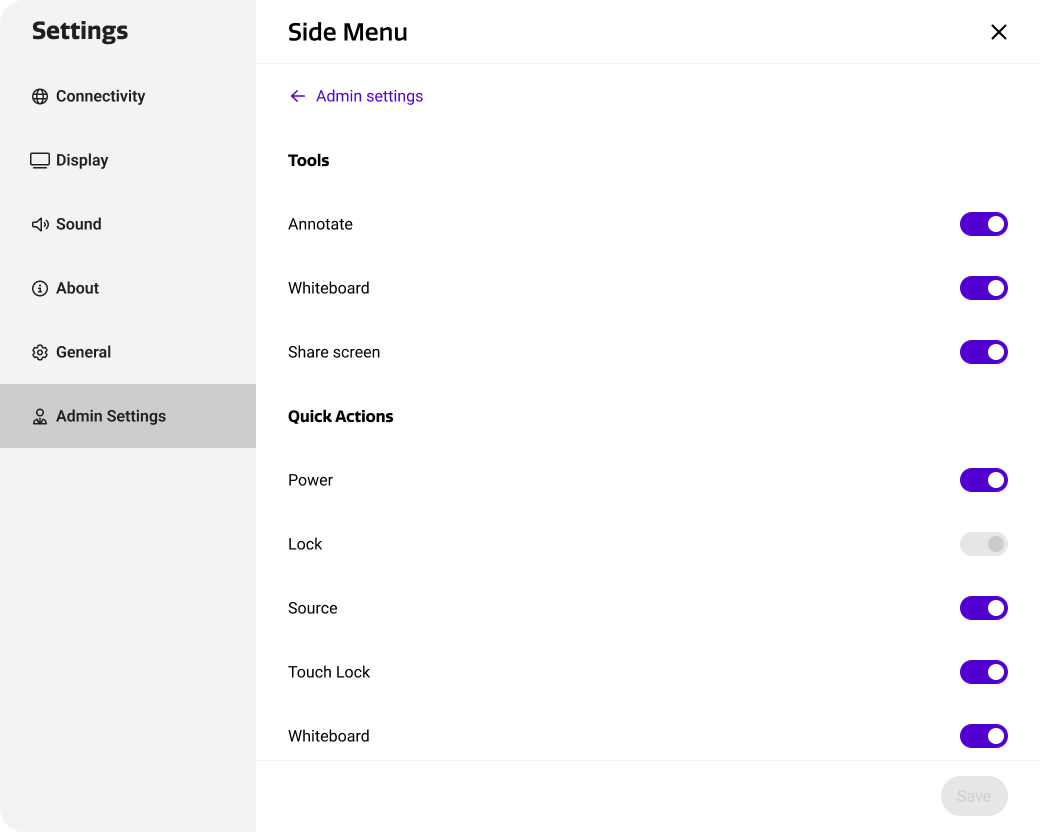Disable the Touch Lock toggle

[983, 672]
